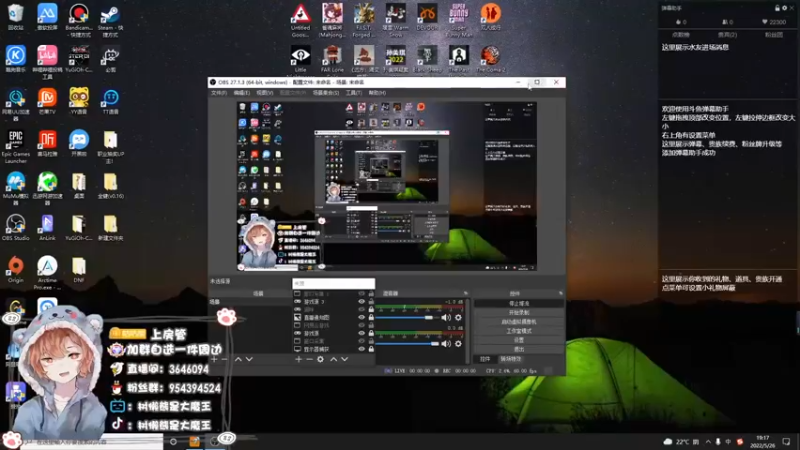Click the white text field above sources

(334, 283)
